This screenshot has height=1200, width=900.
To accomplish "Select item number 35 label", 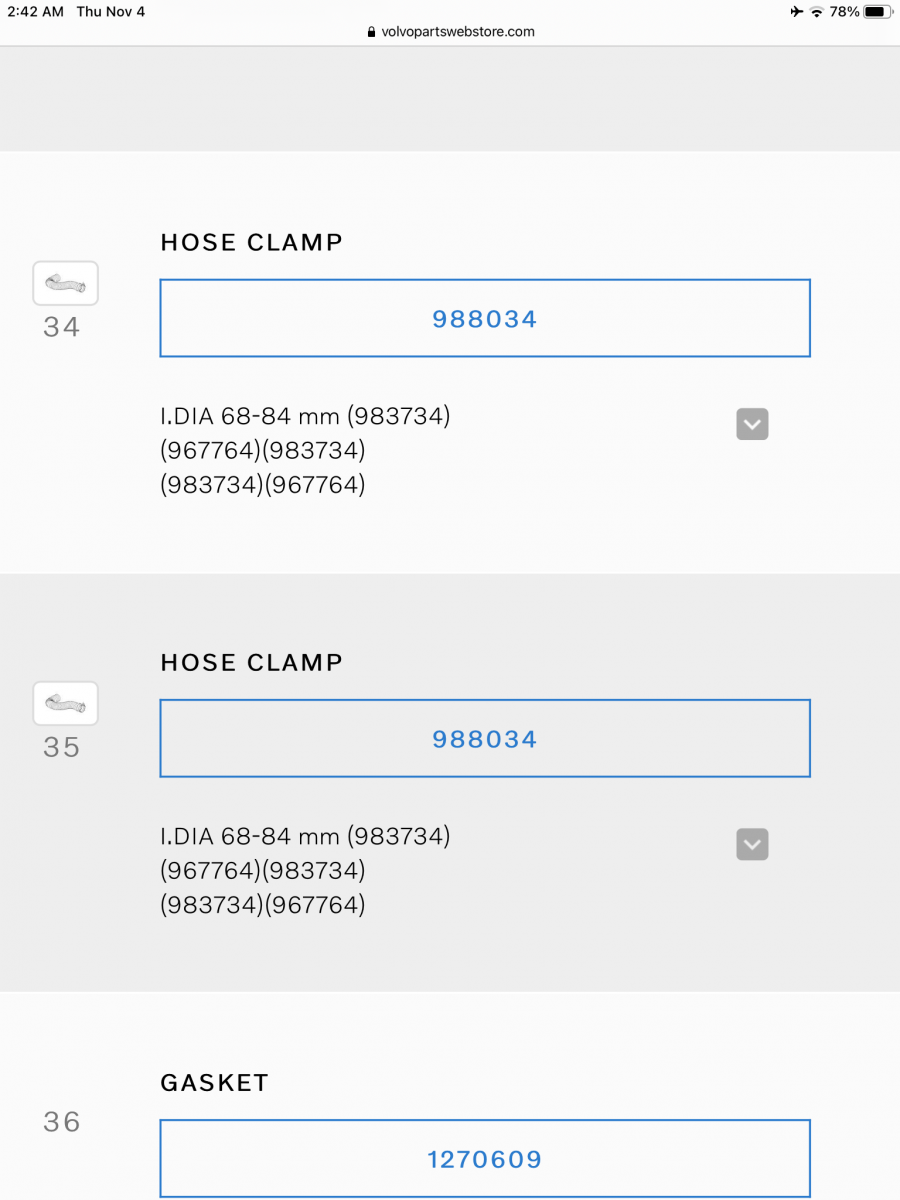I will tap(61, 747).
